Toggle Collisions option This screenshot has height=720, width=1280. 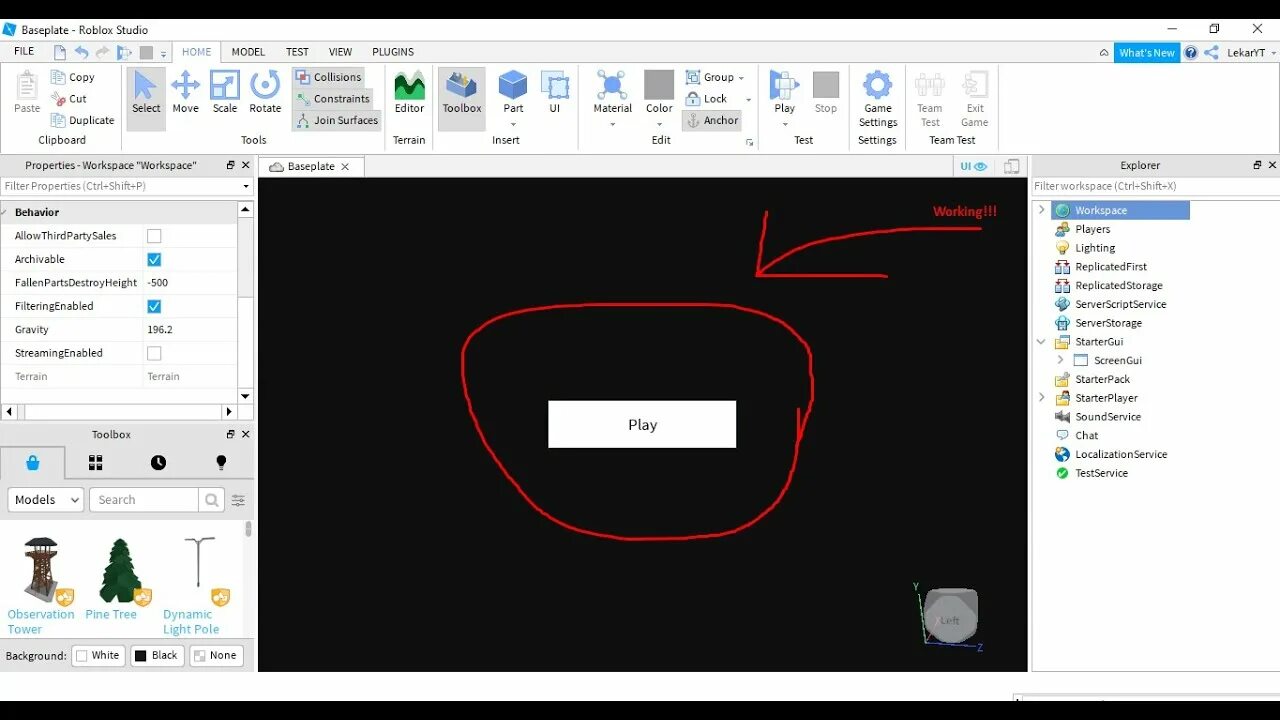328,77
